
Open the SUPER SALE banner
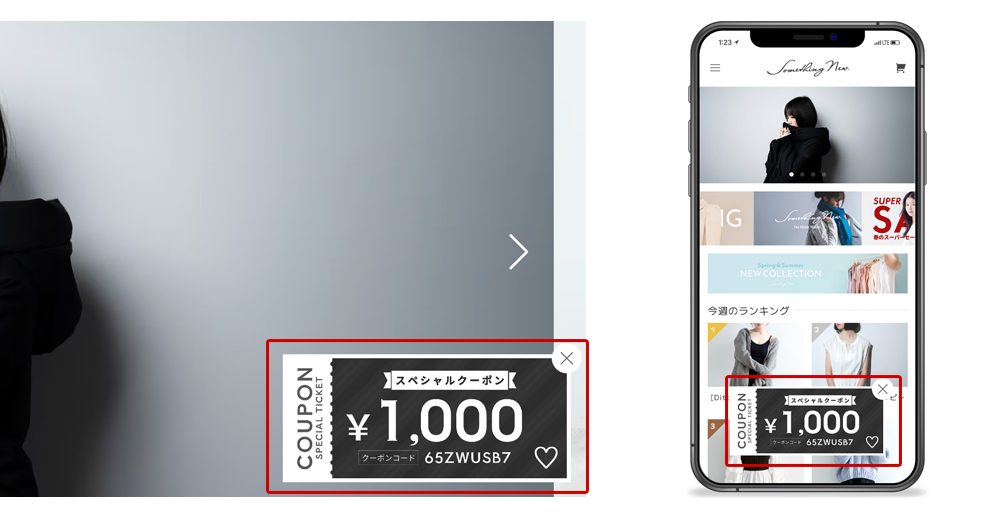click(888, 218)
